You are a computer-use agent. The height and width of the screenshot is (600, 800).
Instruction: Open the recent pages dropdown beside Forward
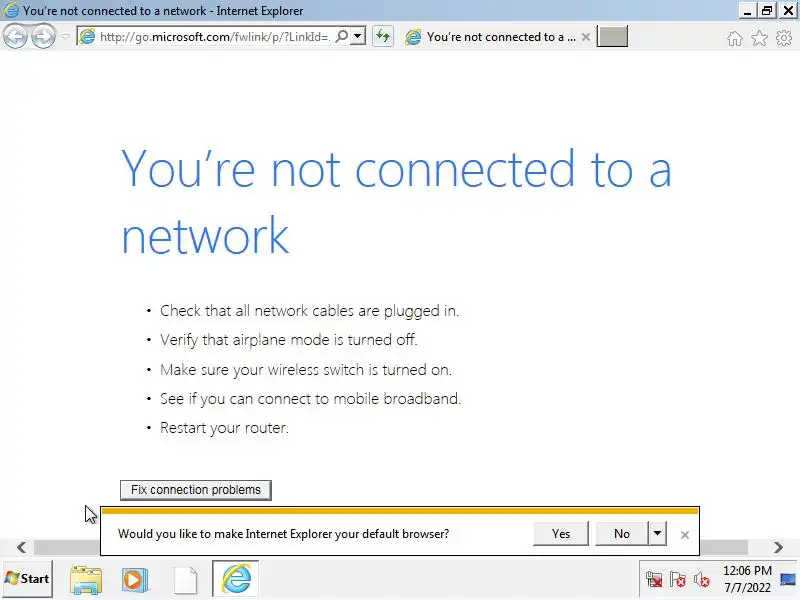click(x=65, y=37)
